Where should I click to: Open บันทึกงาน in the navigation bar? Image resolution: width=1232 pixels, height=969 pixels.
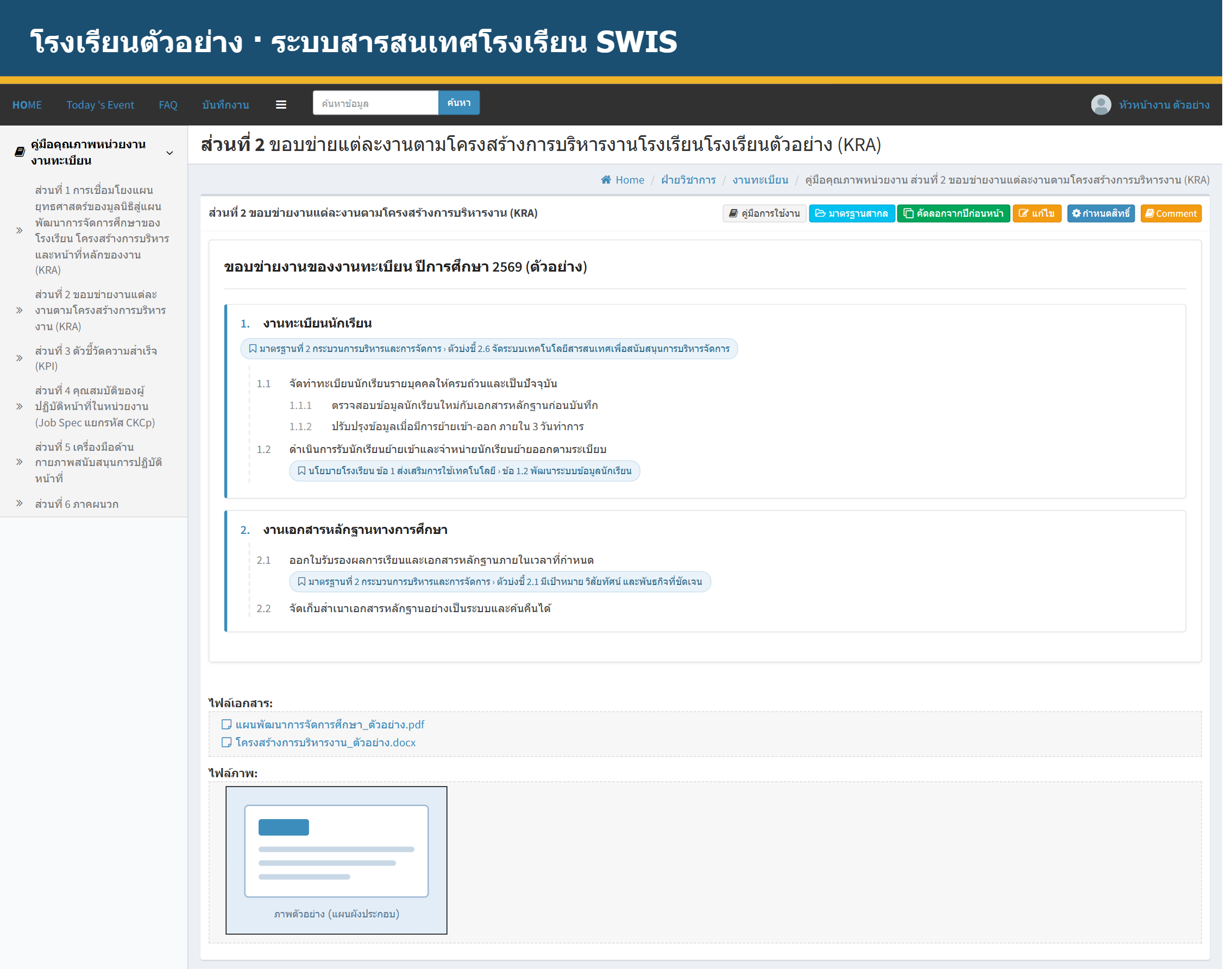click(x=226, y=105)
